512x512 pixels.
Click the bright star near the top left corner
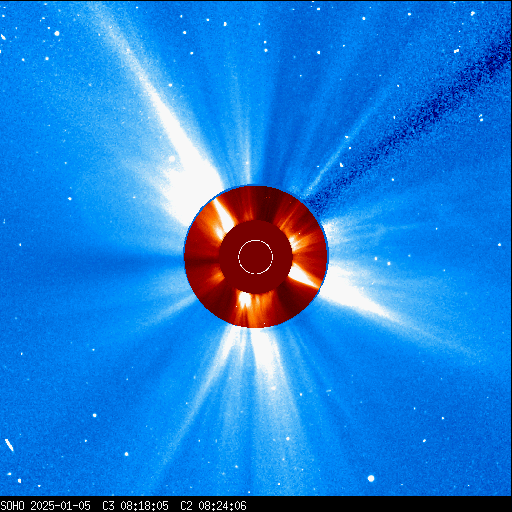(57, 33)
